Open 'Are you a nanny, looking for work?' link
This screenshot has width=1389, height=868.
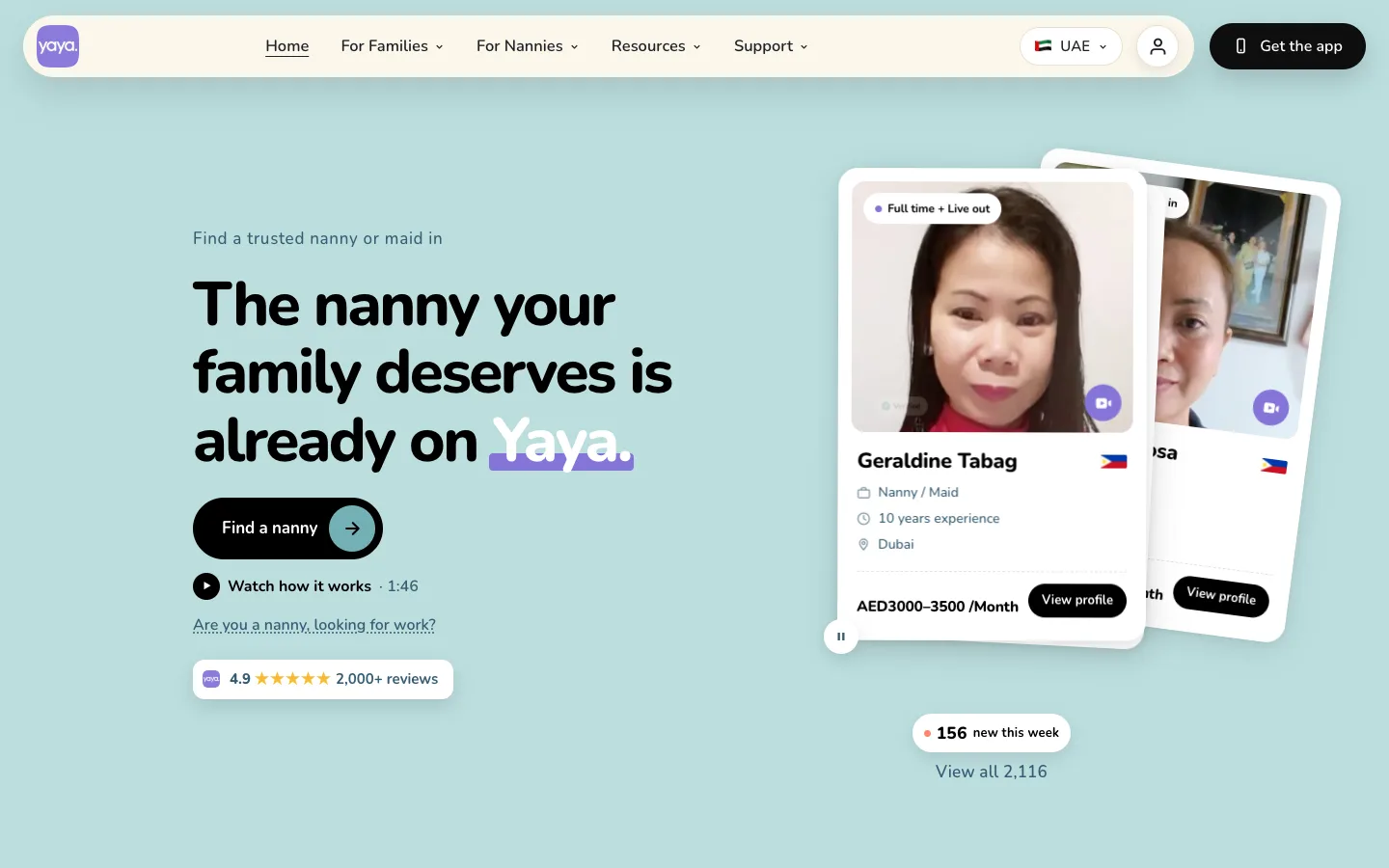pyautogui.click(x=314, y=625)
